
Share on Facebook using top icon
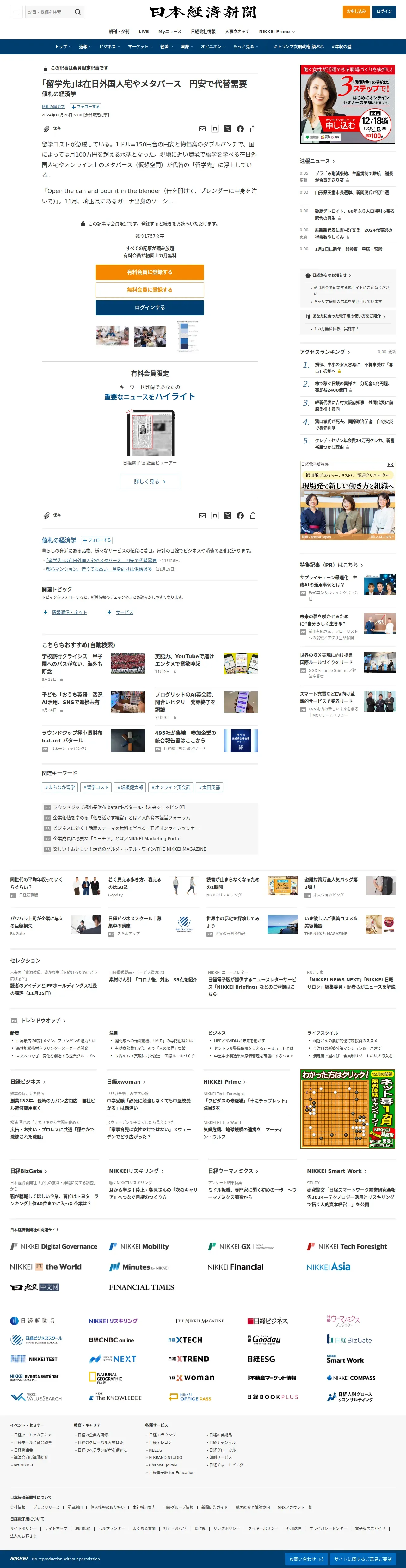point(240,129)
